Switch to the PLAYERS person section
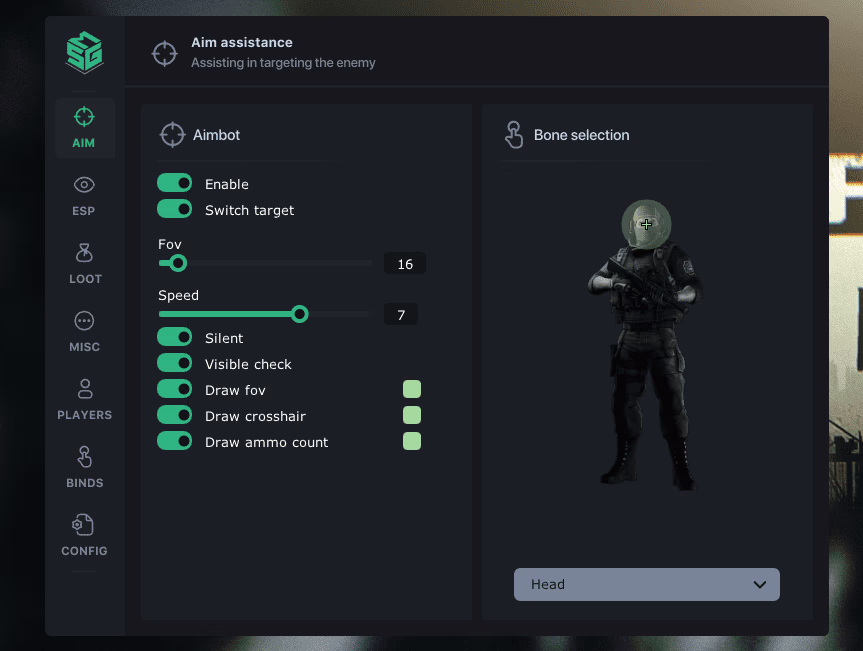The image size is (863, 651). coord(84,400)
